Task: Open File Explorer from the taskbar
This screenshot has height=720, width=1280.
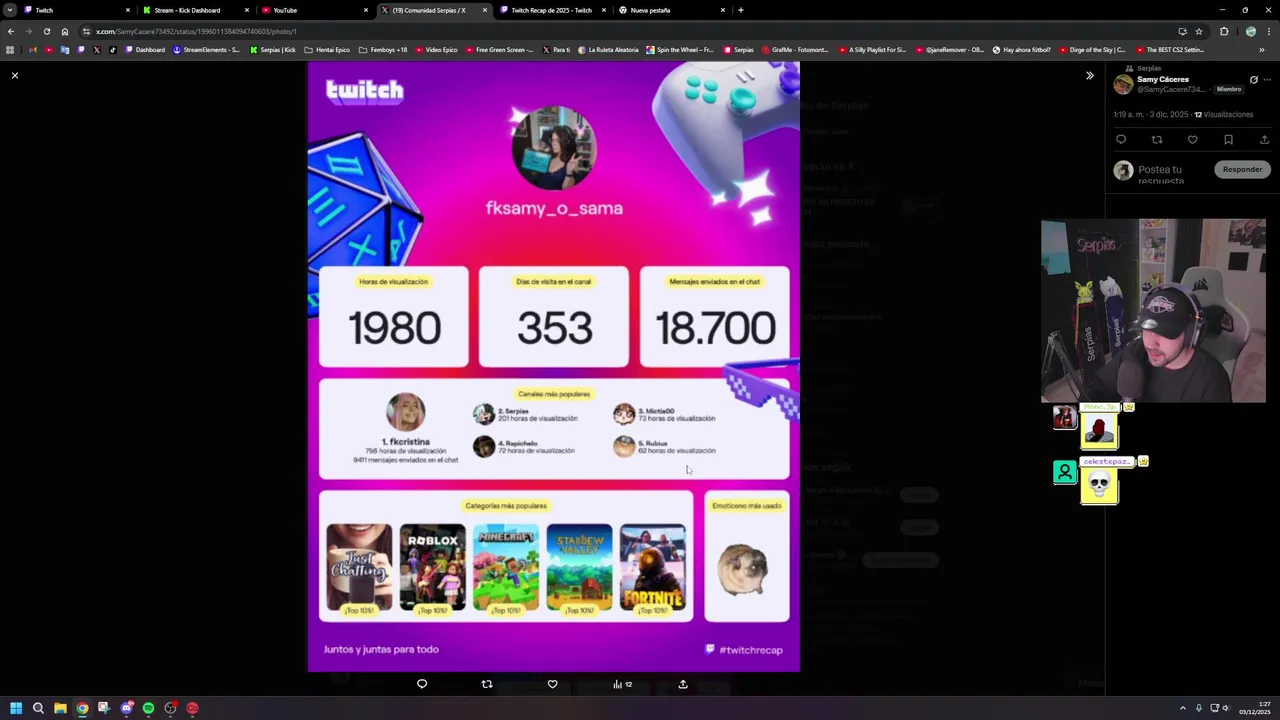Action: pyautogui.click(x=60, y=708)
